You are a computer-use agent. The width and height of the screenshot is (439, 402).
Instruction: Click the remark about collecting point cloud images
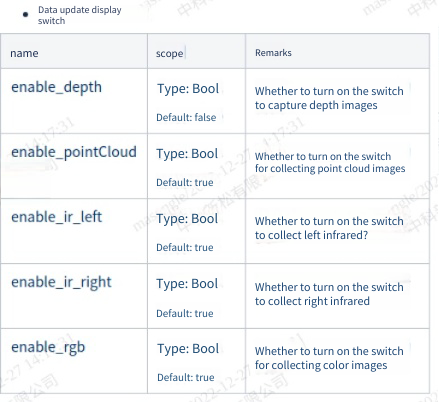[330, 163]
